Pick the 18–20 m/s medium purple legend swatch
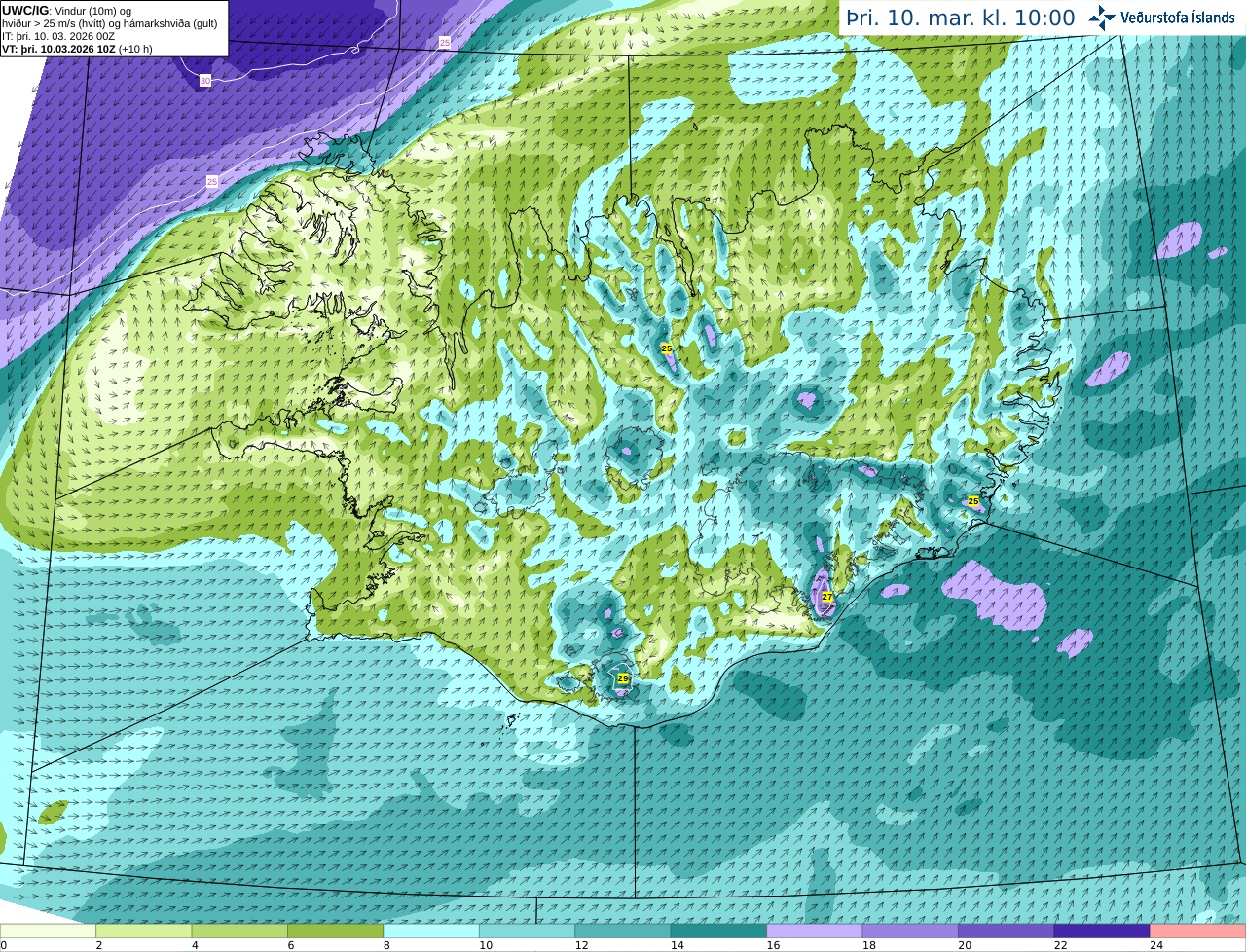The image size is (1246, 952). click(910, 932)
